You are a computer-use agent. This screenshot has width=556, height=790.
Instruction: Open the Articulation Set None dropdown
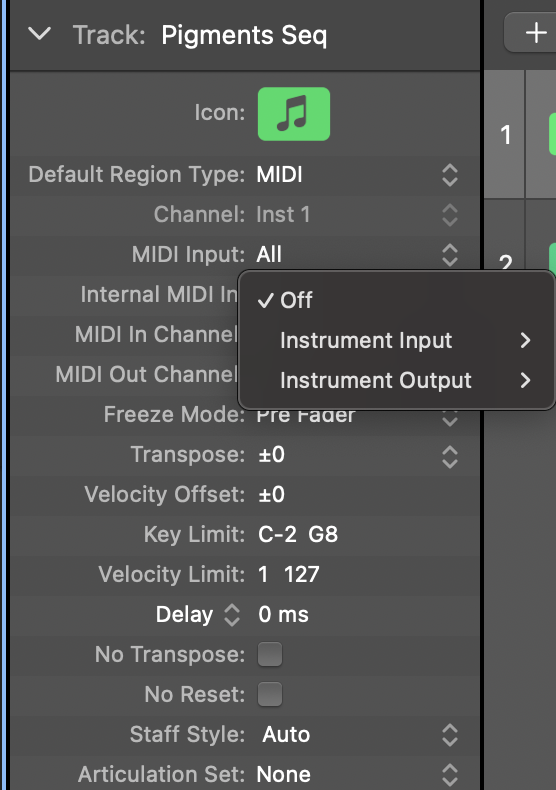click(357, 774)
